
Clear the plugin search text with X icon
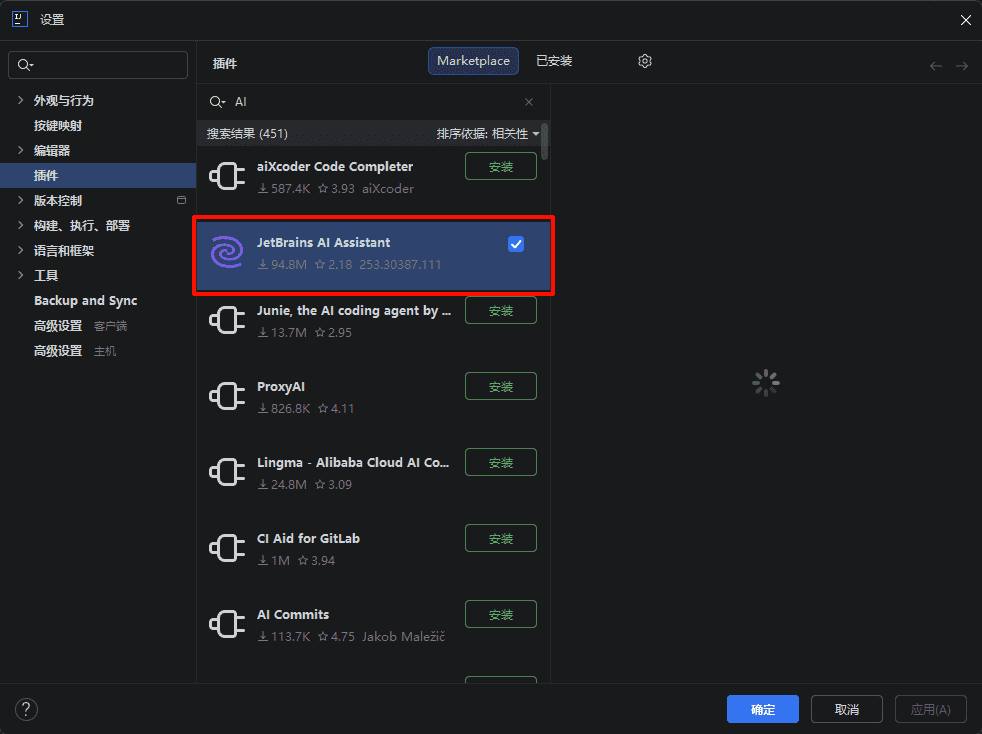pos(529,102)
